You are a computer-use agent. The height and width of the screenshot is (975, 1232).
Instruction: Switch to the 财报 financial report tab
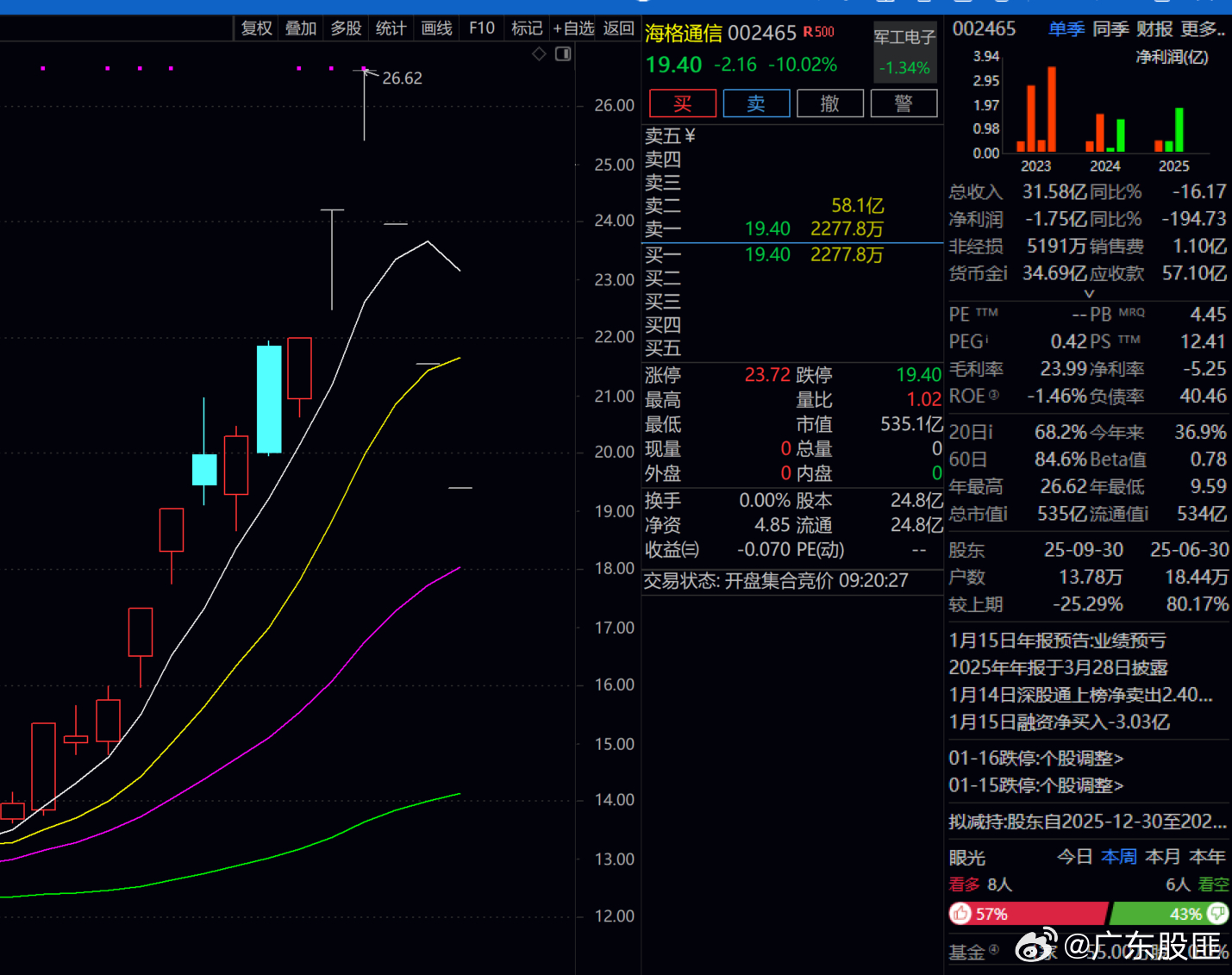tap(1154, 29)
